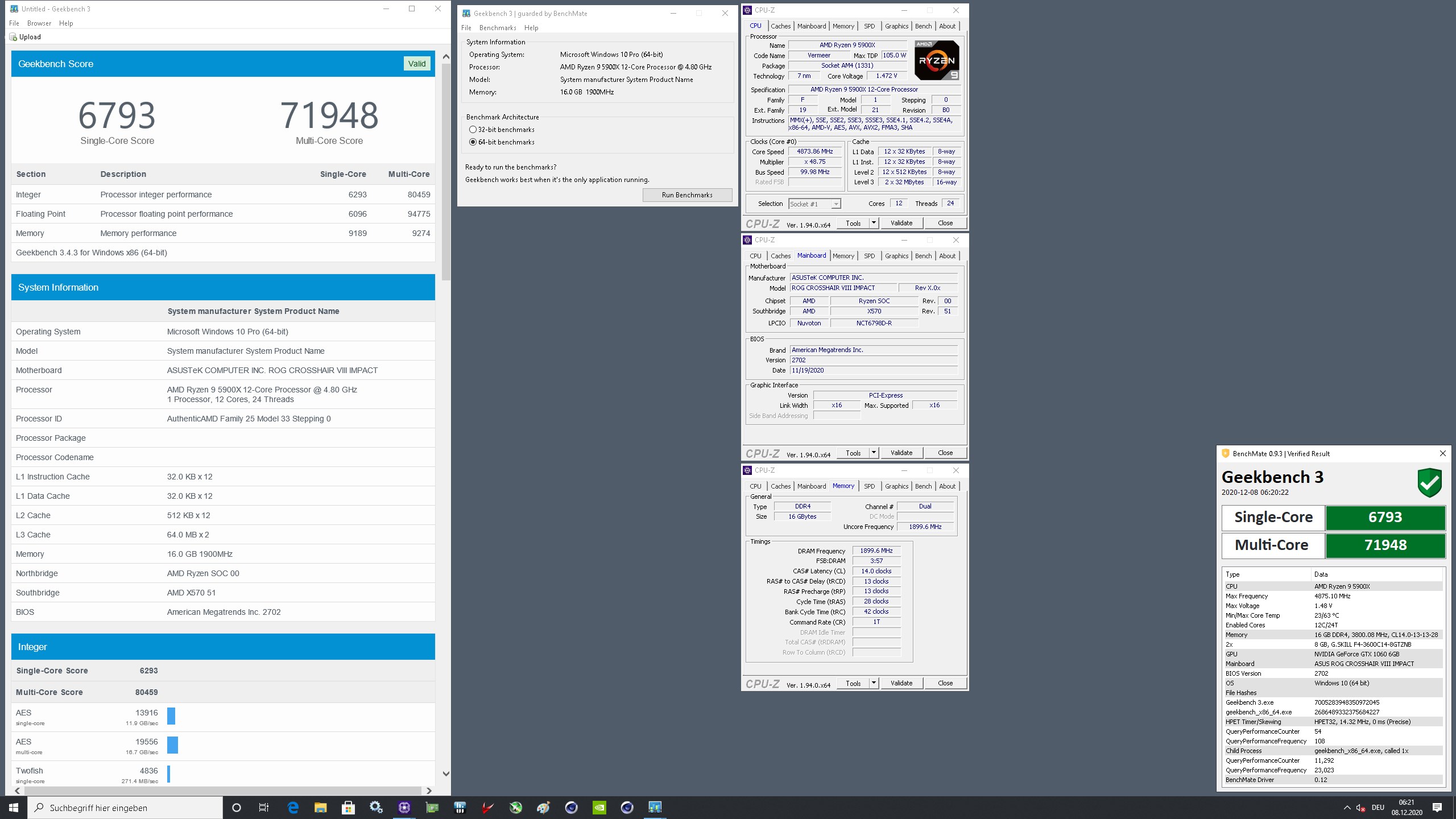This screenshot has height=819, width=1456.
Task: Open Task View on the taskbar
Action: click(264, 808)
